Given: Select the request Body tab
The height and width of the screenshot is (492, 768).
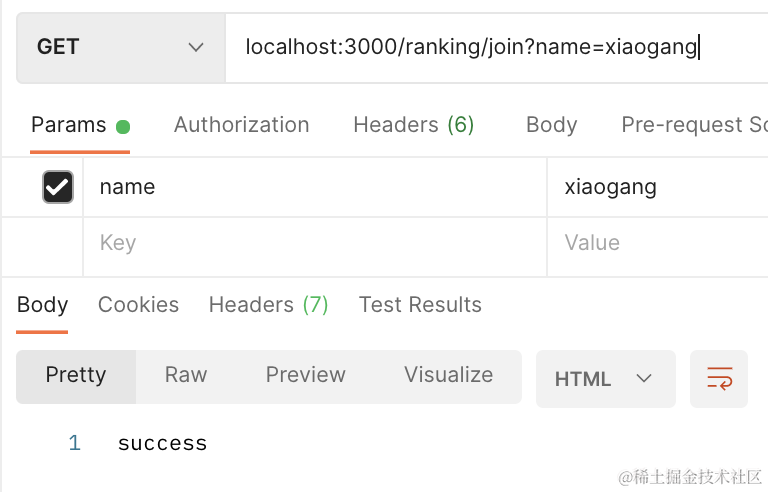Looking at the screenshot, I should point(551,125).
